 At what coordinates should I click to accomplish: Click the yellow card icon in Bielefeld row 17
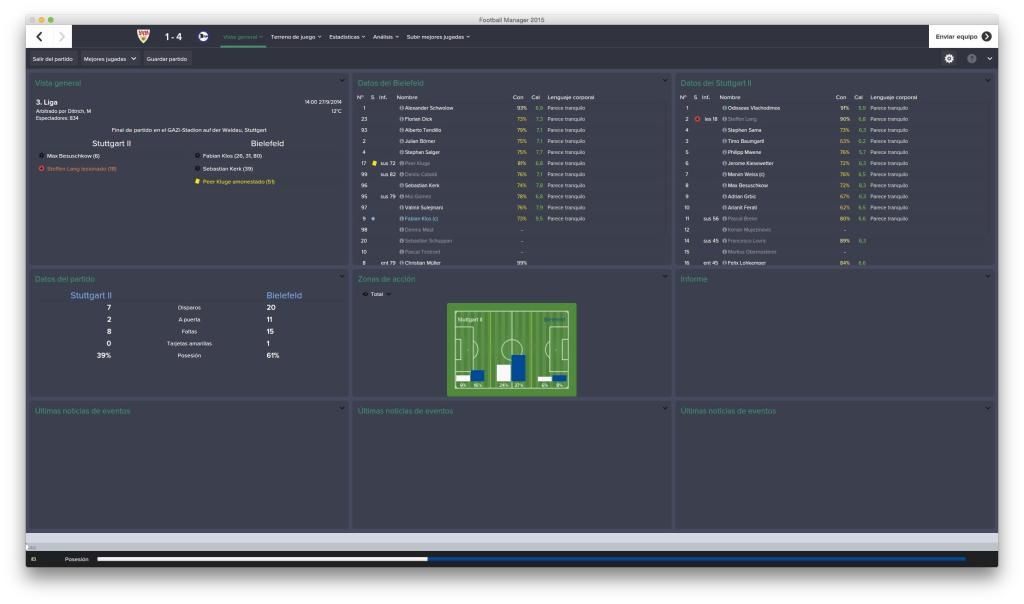tap(374, 163)
